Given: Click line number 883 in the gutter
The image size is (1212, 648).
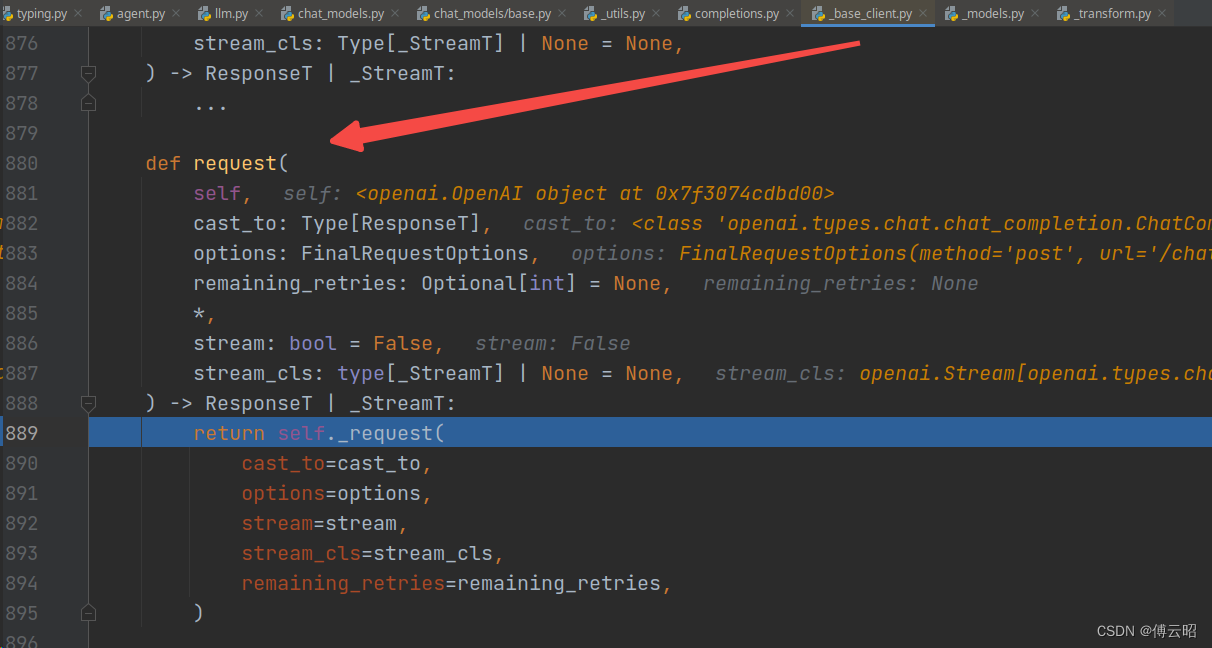Looking at the screenshot, I should (22, 253).
